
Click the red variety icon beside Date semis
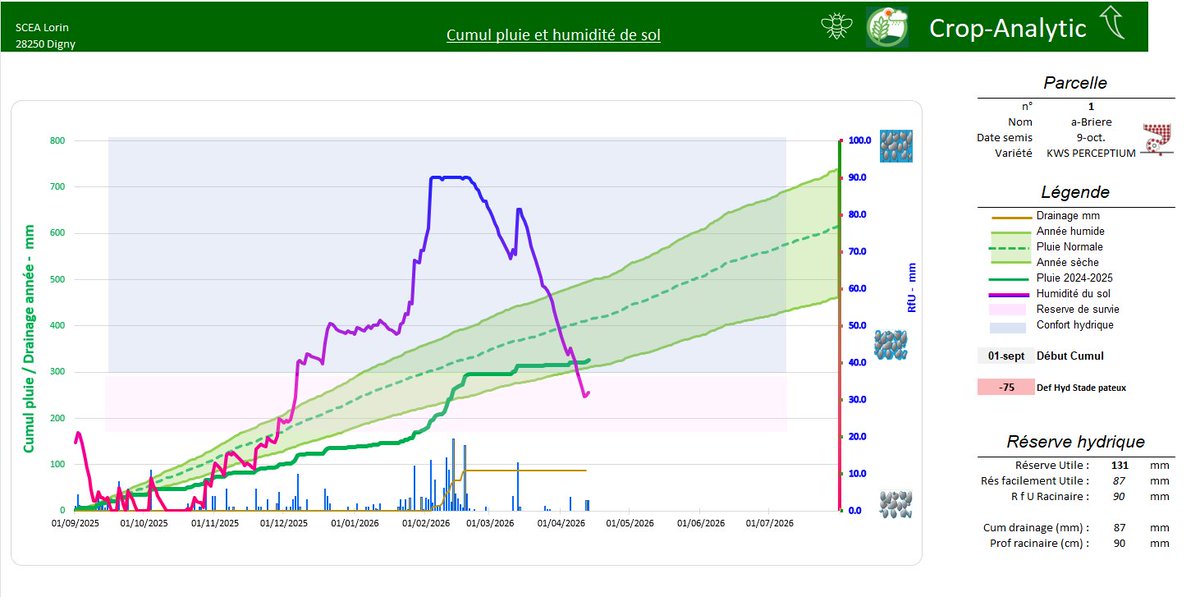coord(1156,138)
